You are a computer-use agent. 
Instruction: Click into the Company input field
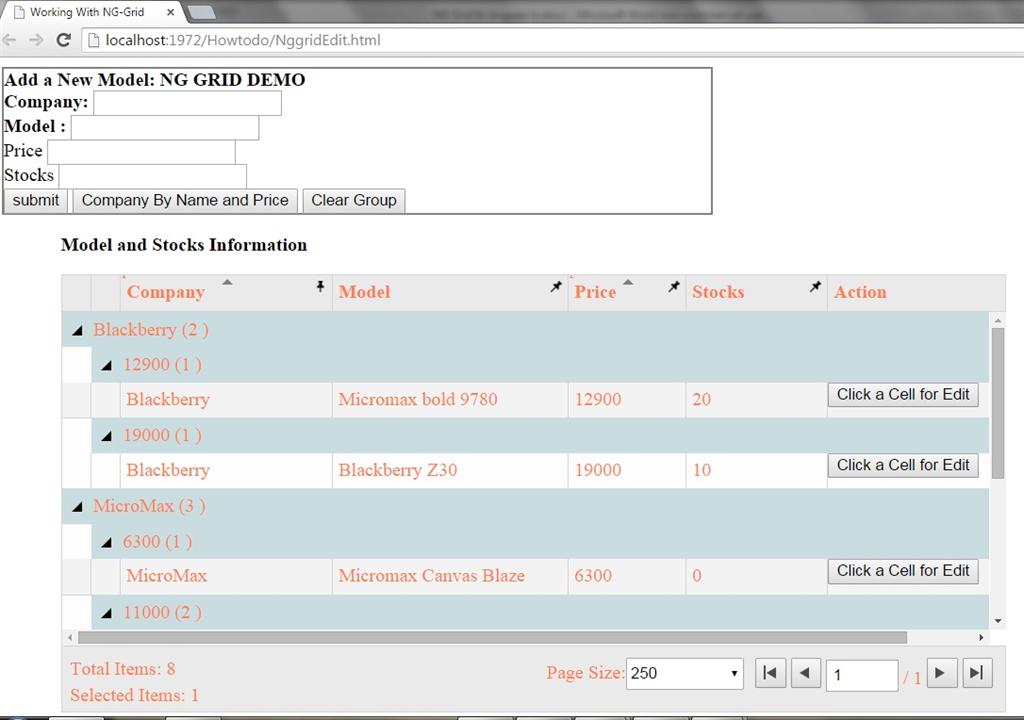(x=187, y=103)
